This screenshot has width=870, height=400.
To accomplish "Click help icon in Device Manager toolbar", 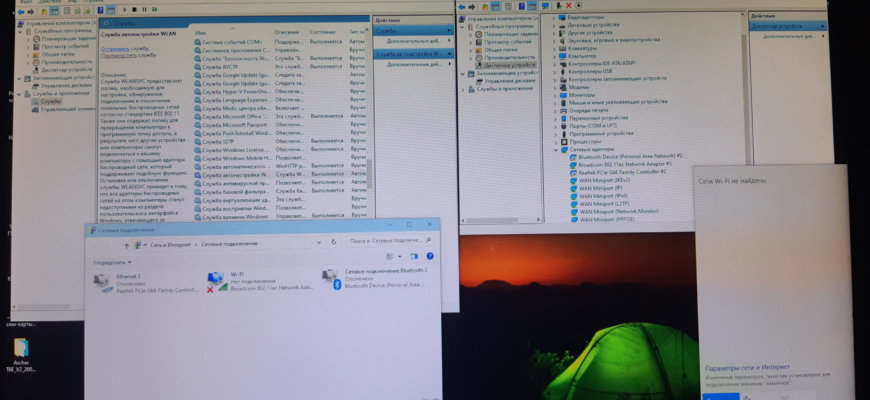I will point(522,6).
